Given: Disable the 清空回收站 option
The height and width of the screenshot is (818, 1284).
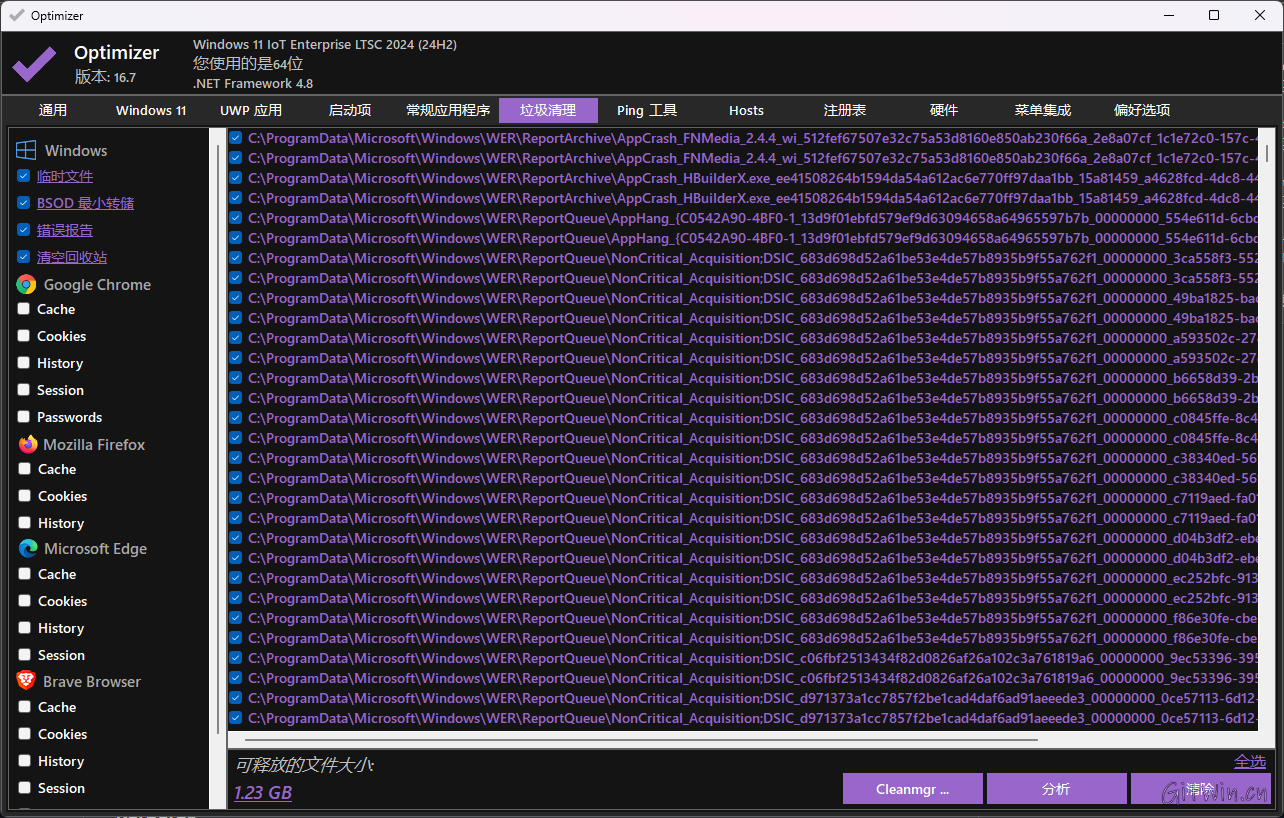Looking at the screenshot, I should tap(22, 257).
